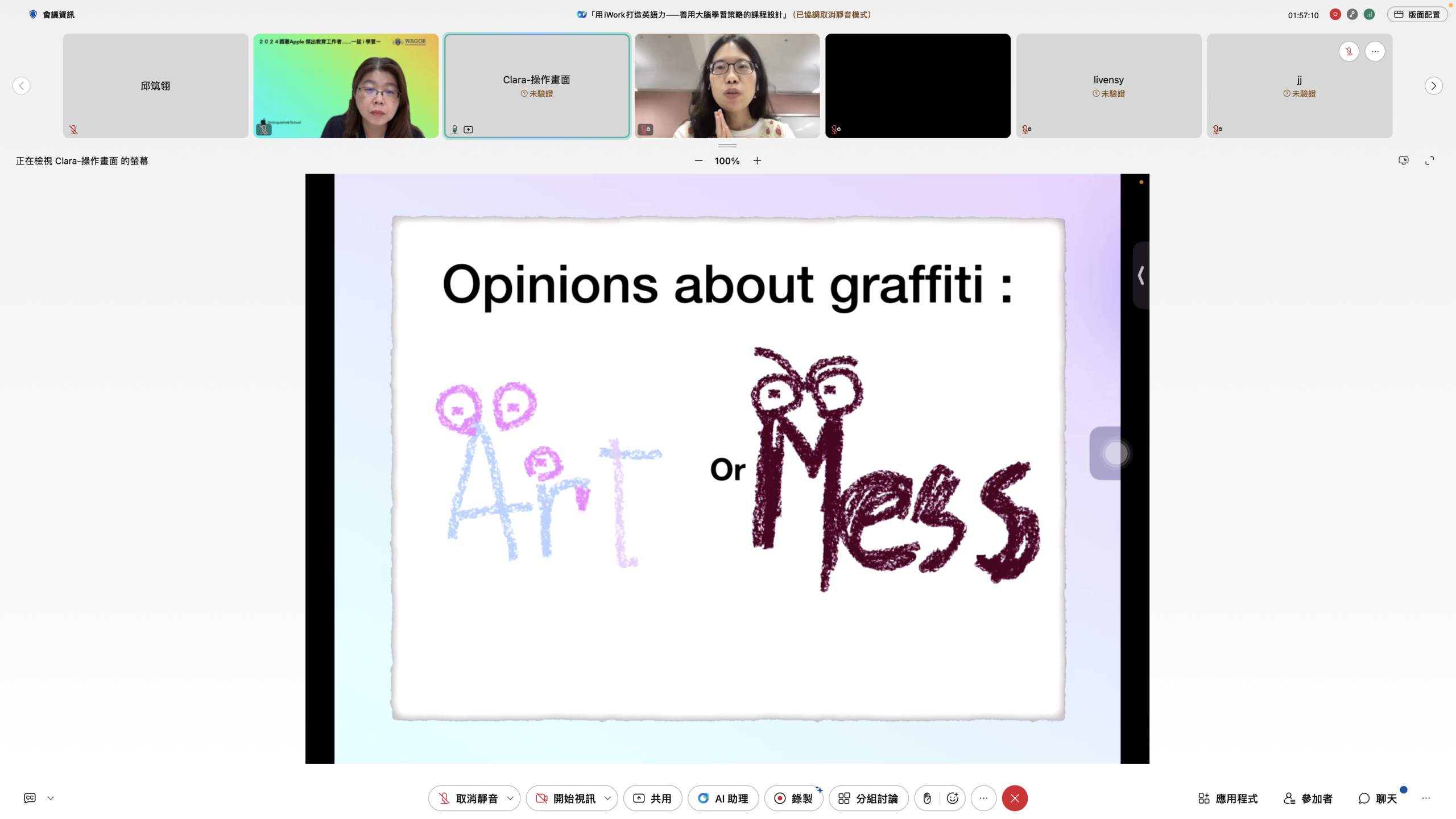The width and height of the screenshot is (1456, 819).
Task: Toggle 錄製 recording on
Action: pos(793,799)
